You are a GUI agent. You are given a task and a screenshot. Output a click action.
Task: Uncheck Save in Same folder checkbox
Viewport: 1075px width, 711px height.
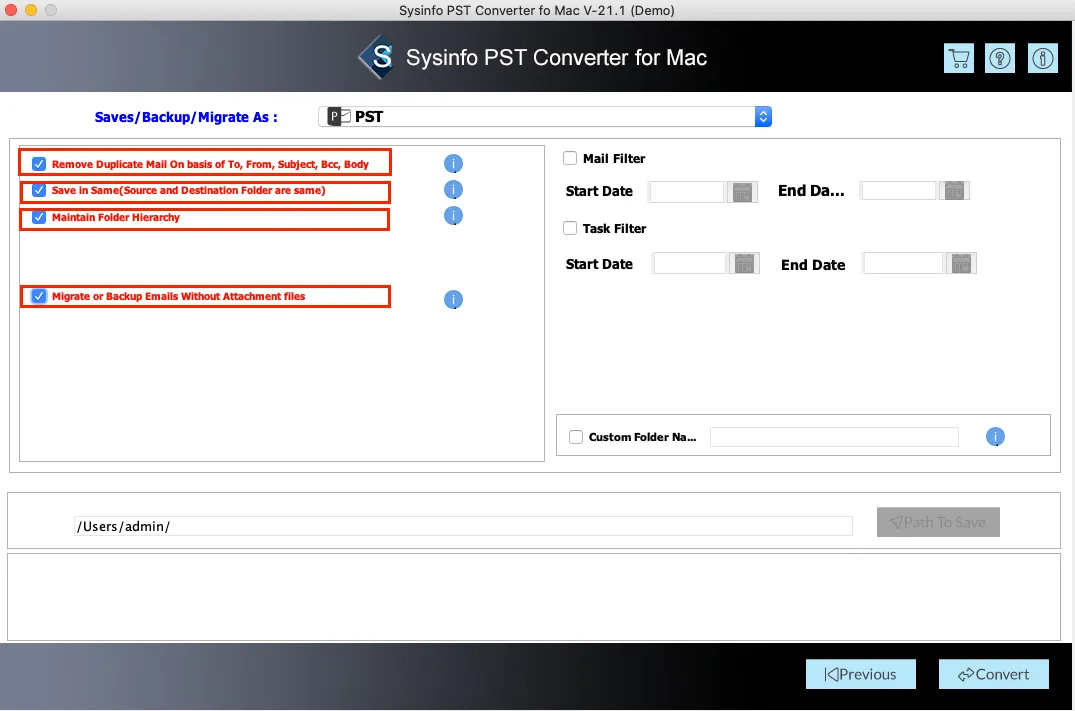click(39, 191)
